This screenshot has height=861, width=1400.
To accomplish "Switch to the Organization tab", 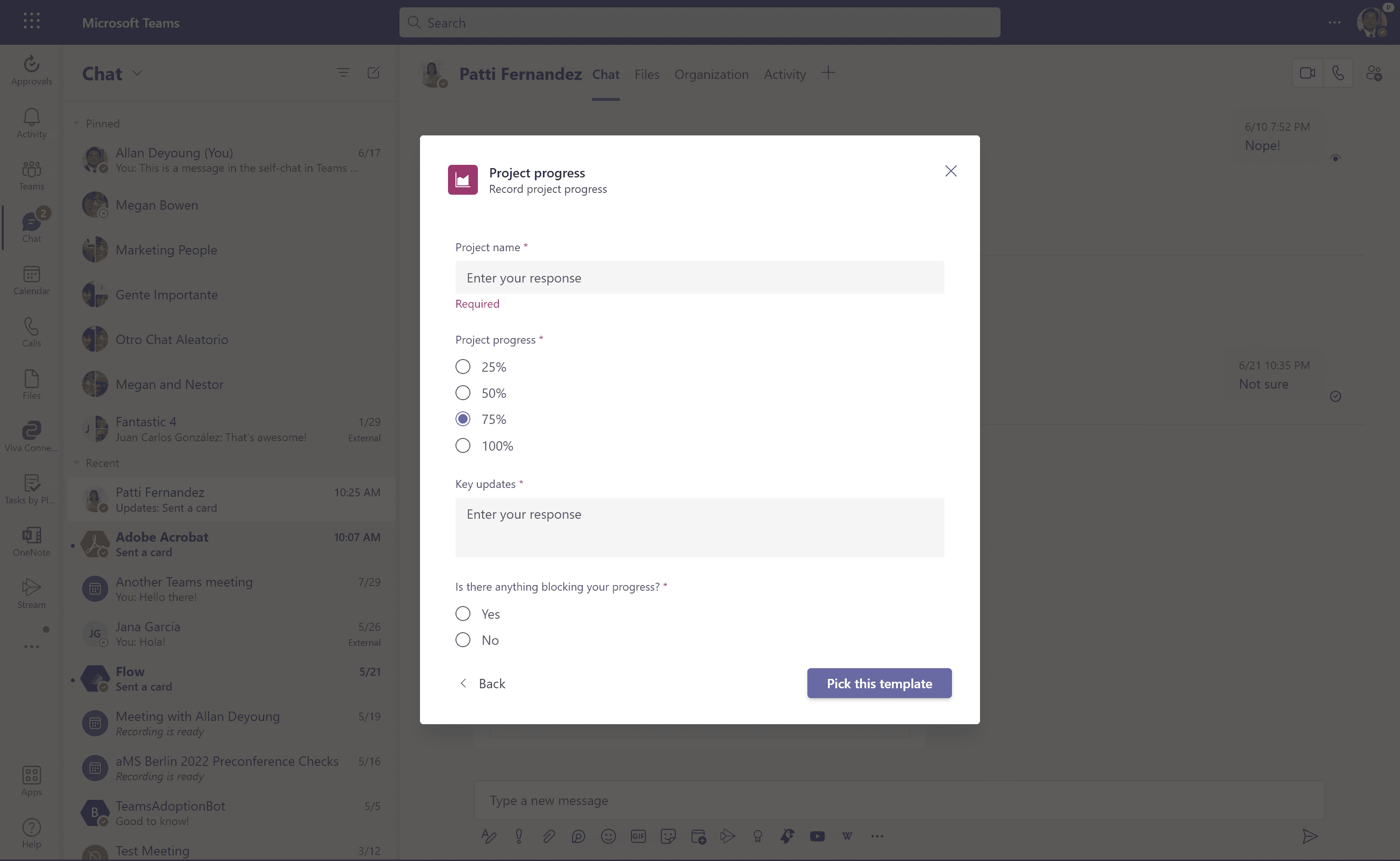I will (711, 74).
